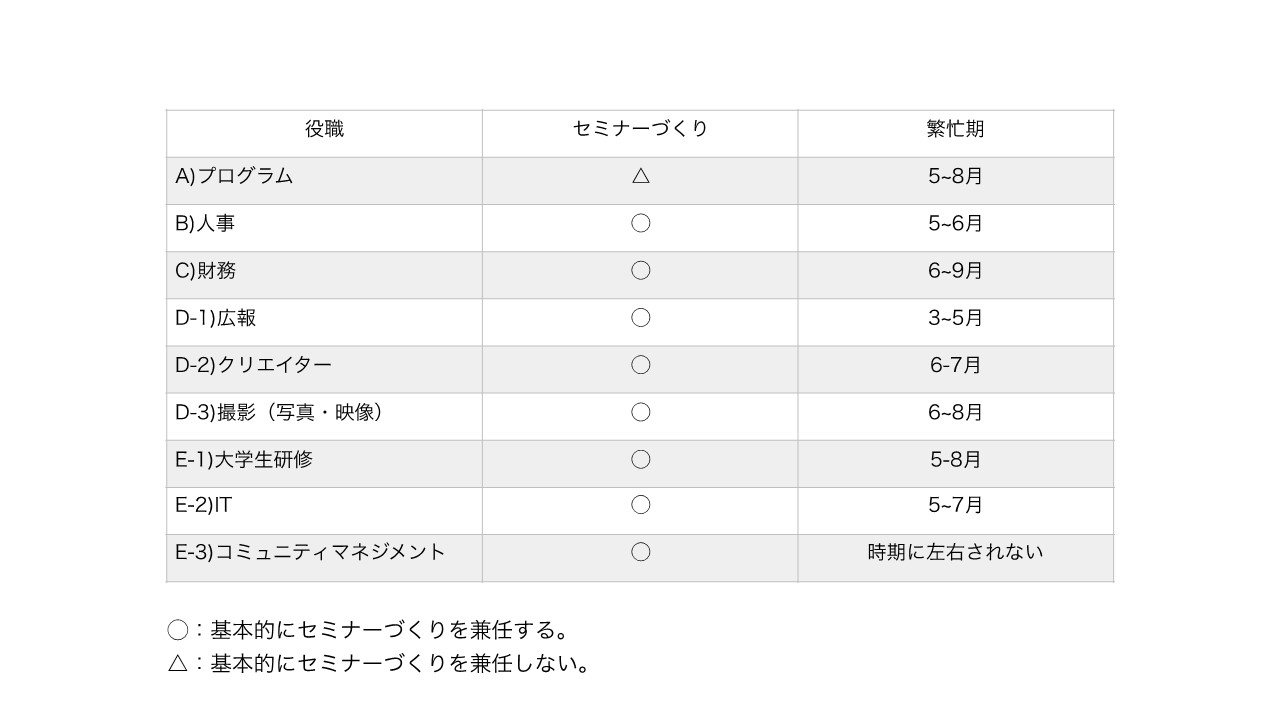Click the circle symbol in B)人事 row

pyautogui.click(x=641, y=223)
